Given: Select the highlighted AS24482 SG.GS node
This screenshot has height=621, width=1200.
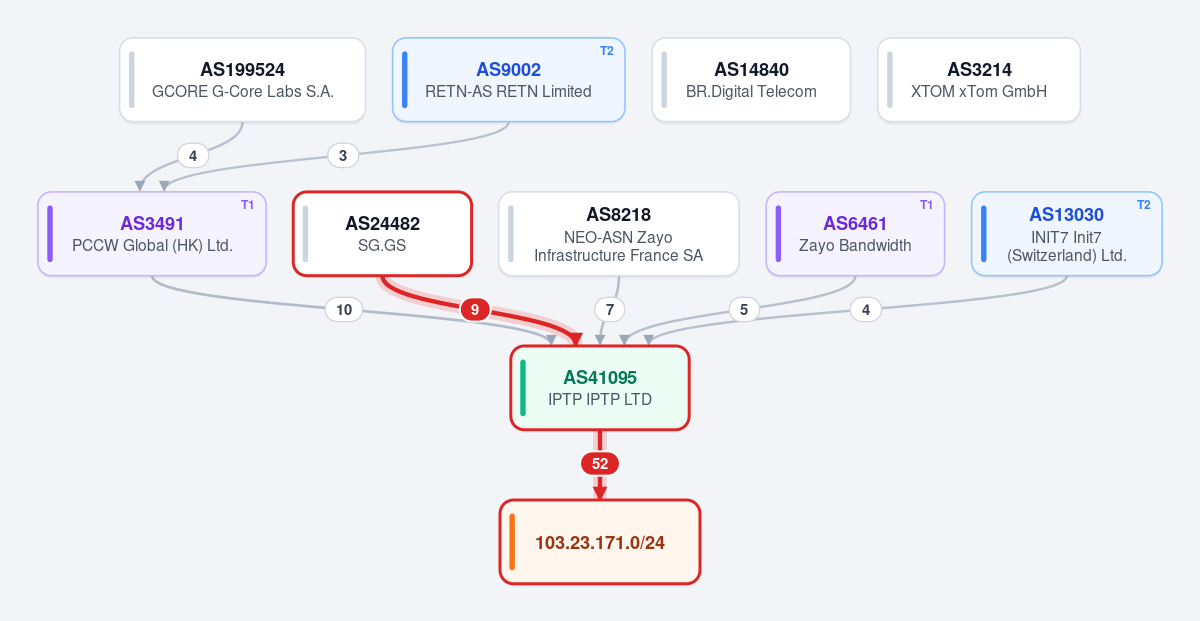Looking at the screenshot, I should pos(382,234).
